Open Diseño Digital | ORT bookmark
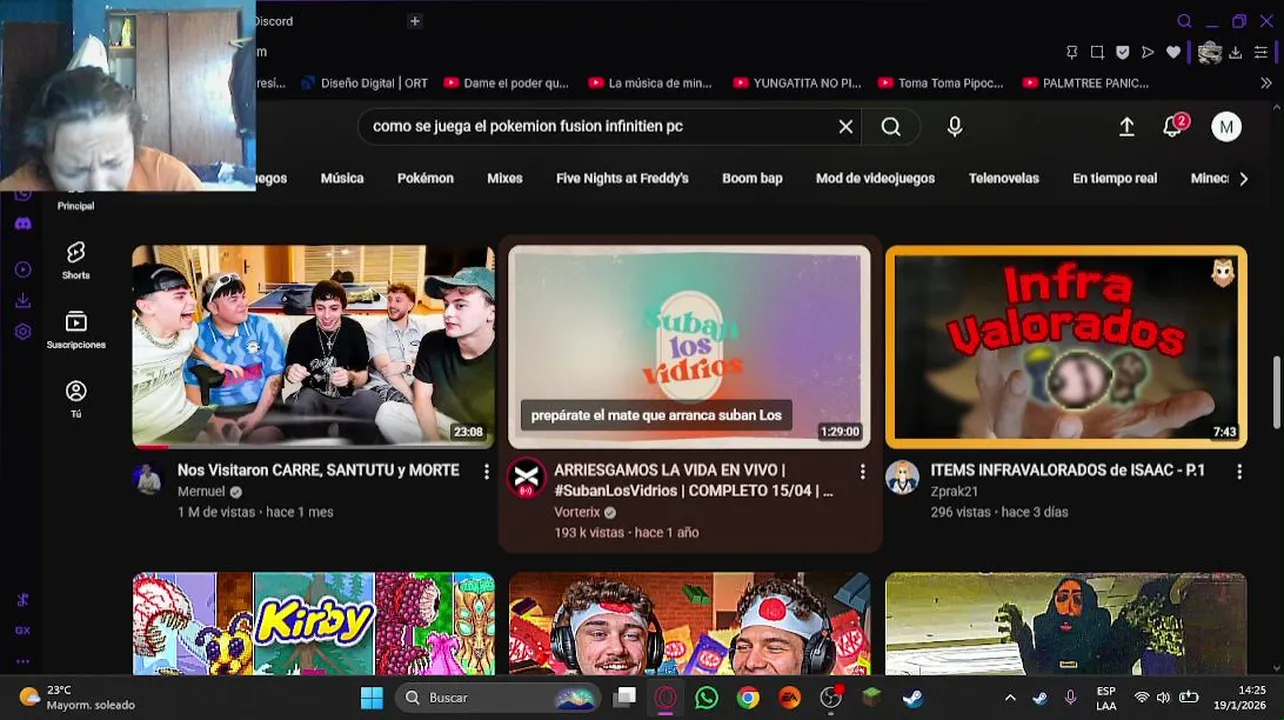 (363, 83)
